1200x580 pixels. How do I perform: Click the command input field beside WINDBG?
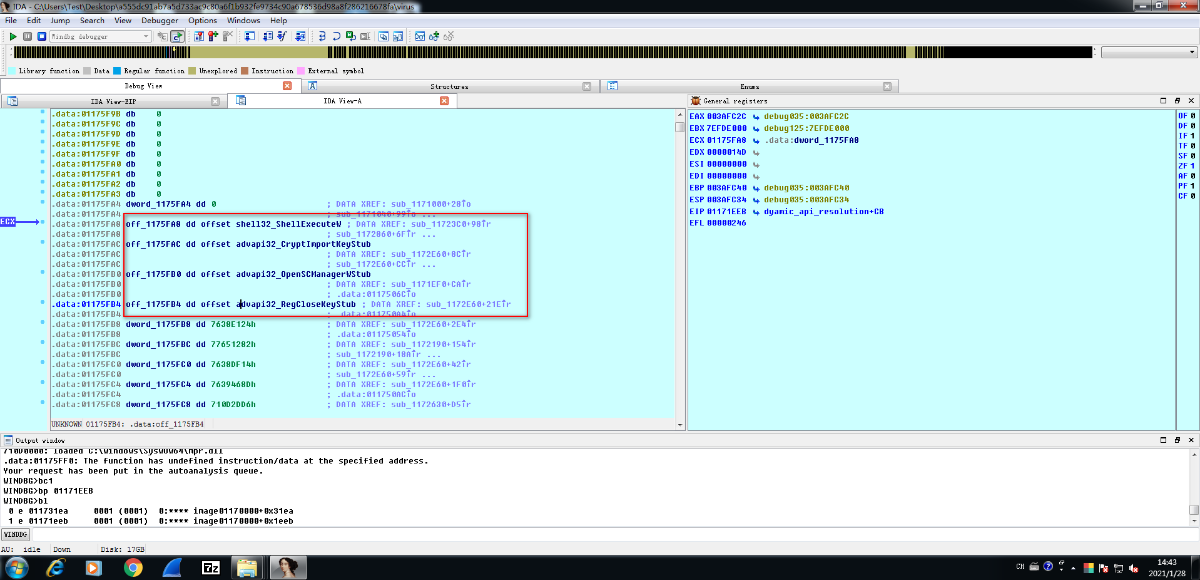(615, 536)
